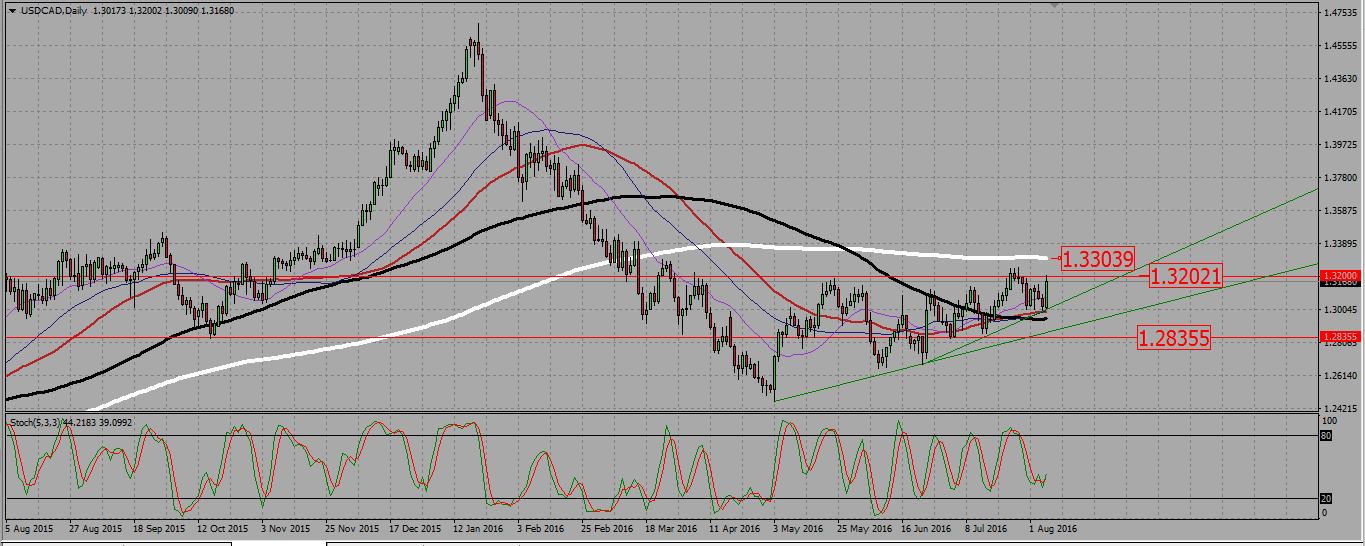The image size is (1365, 546).
Task: Click the red 1.32000 tag on price axis
Action: point(1339,275)
